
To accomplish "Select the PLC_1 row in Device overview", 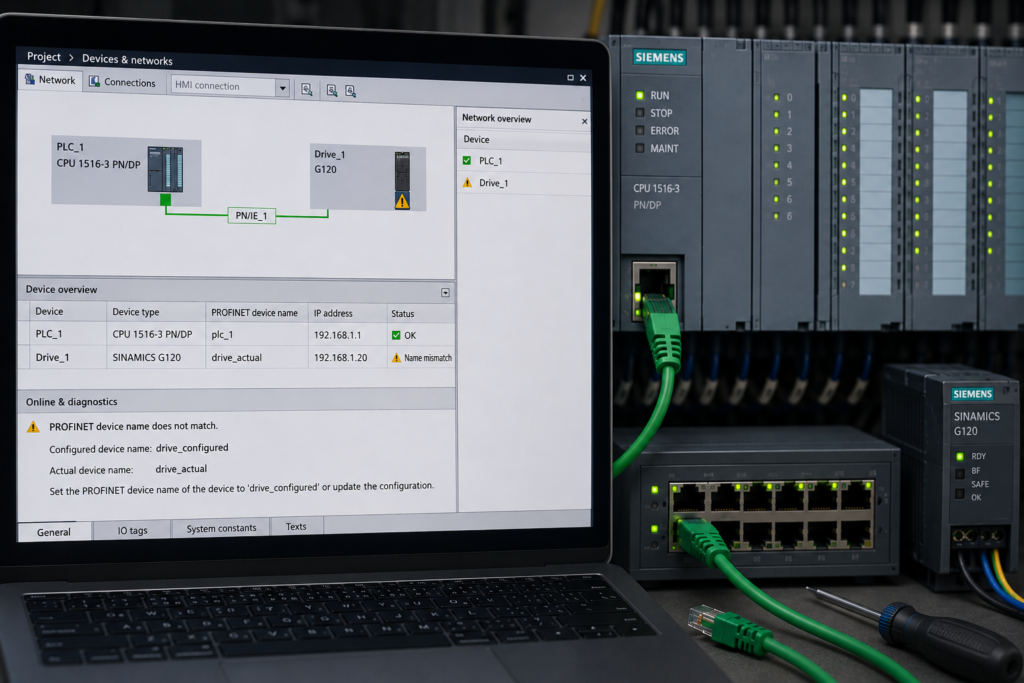I will (235, 334).
